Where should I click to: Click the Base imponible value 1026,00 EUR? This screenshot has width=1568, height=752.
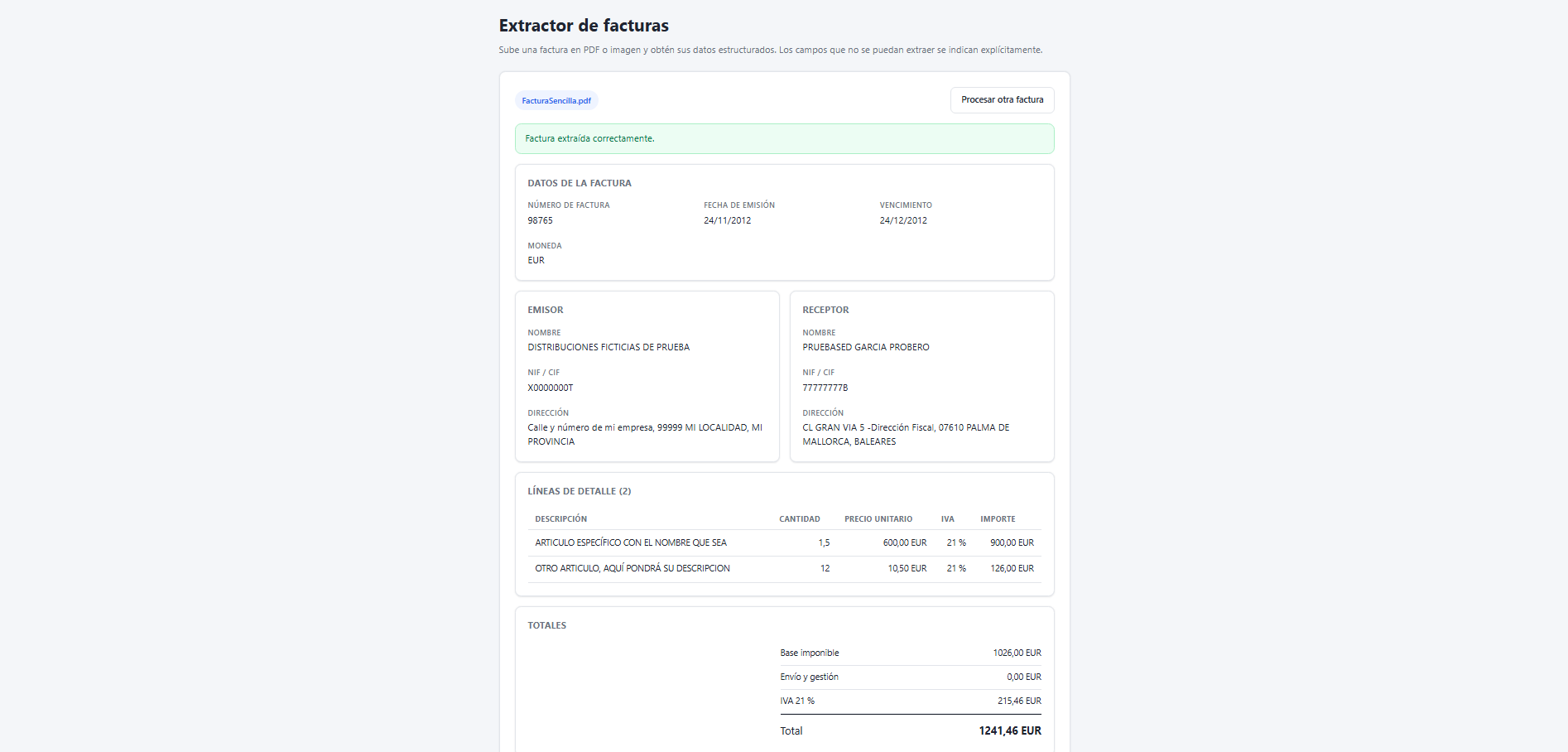pyautogui.click(x=1017, y=653)
